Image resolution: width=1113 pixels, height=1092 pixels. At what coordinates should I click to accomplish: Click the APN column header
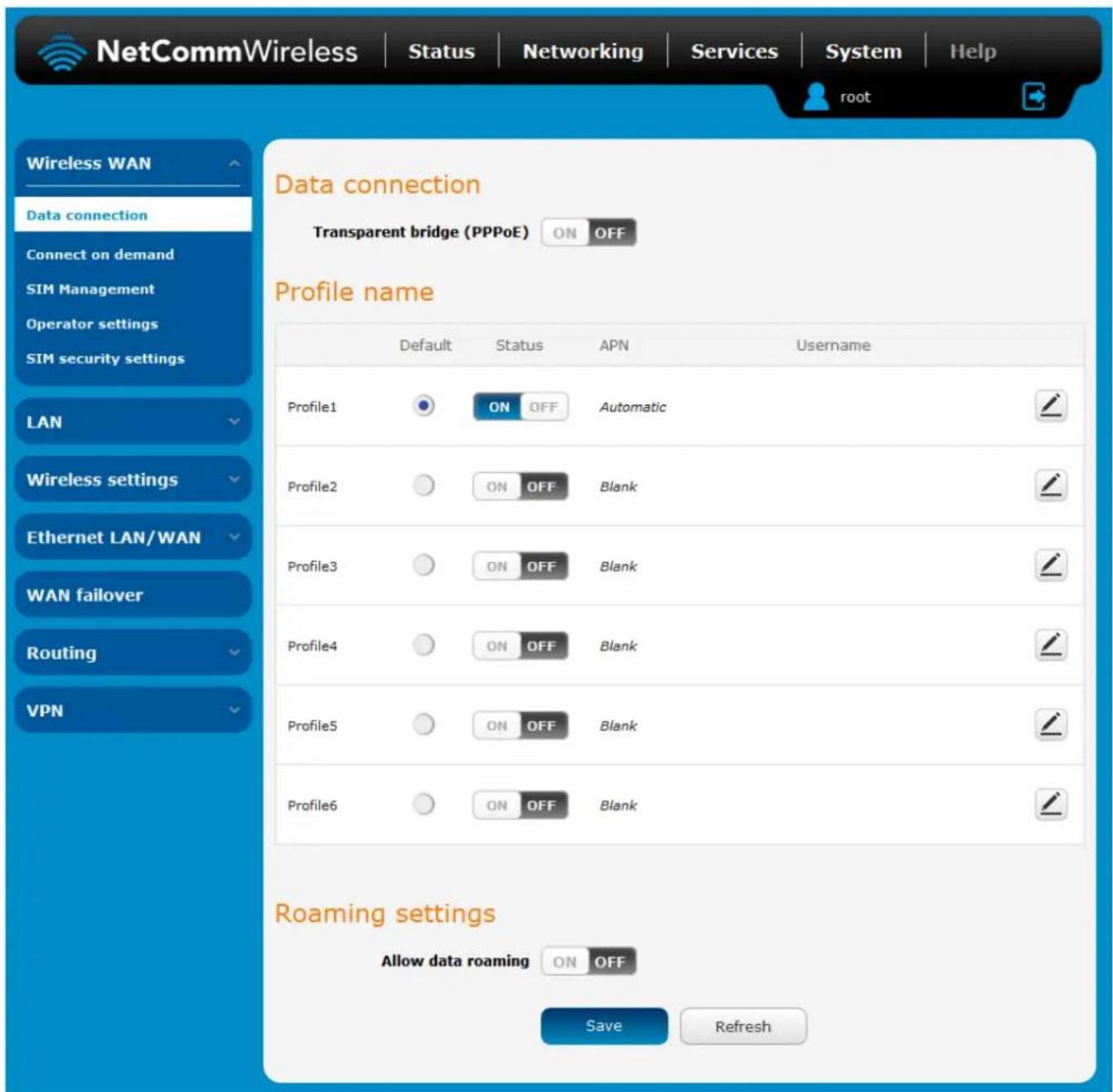tap(614, 345)
